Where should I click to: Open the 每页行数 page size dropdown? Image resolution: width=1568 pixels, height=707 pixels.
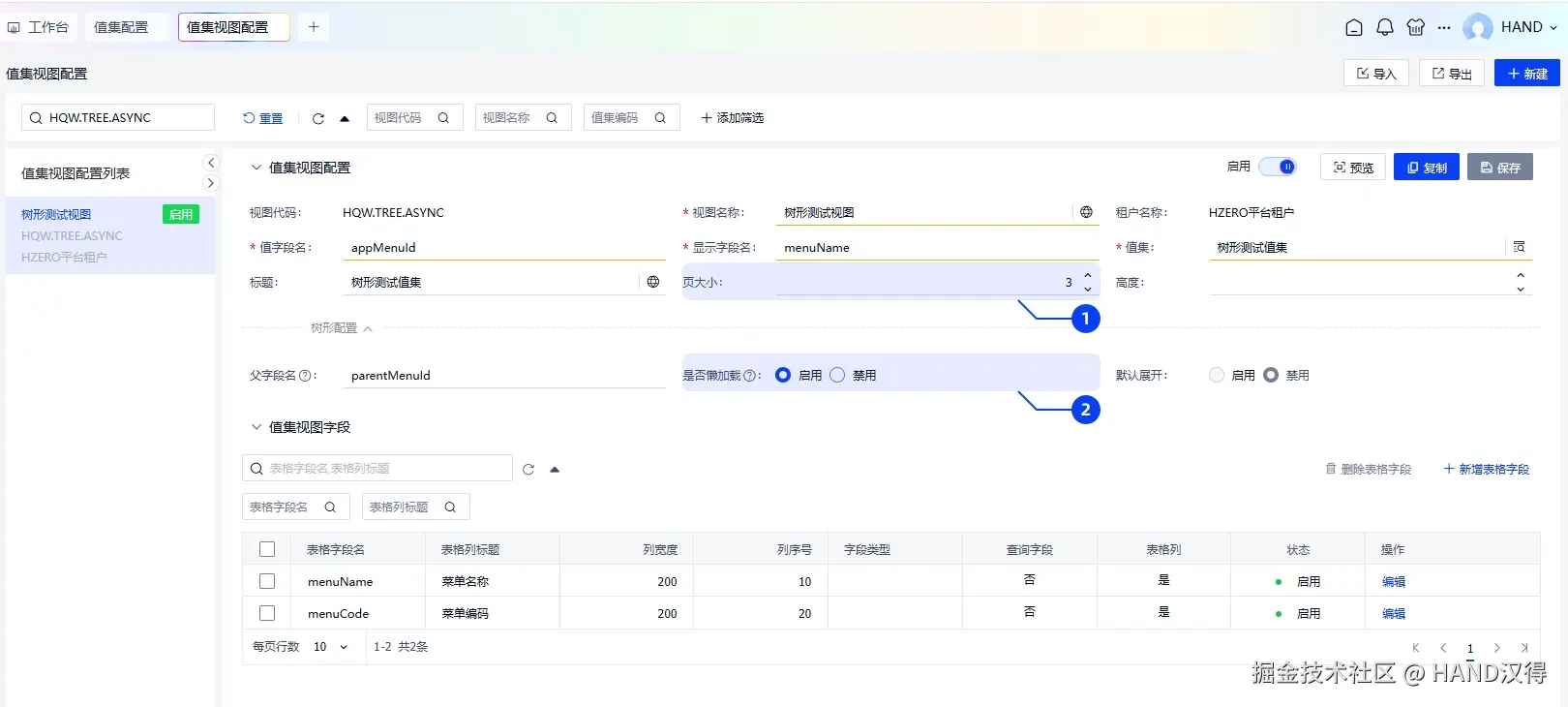pyautogui.click(x=330, y=647)
